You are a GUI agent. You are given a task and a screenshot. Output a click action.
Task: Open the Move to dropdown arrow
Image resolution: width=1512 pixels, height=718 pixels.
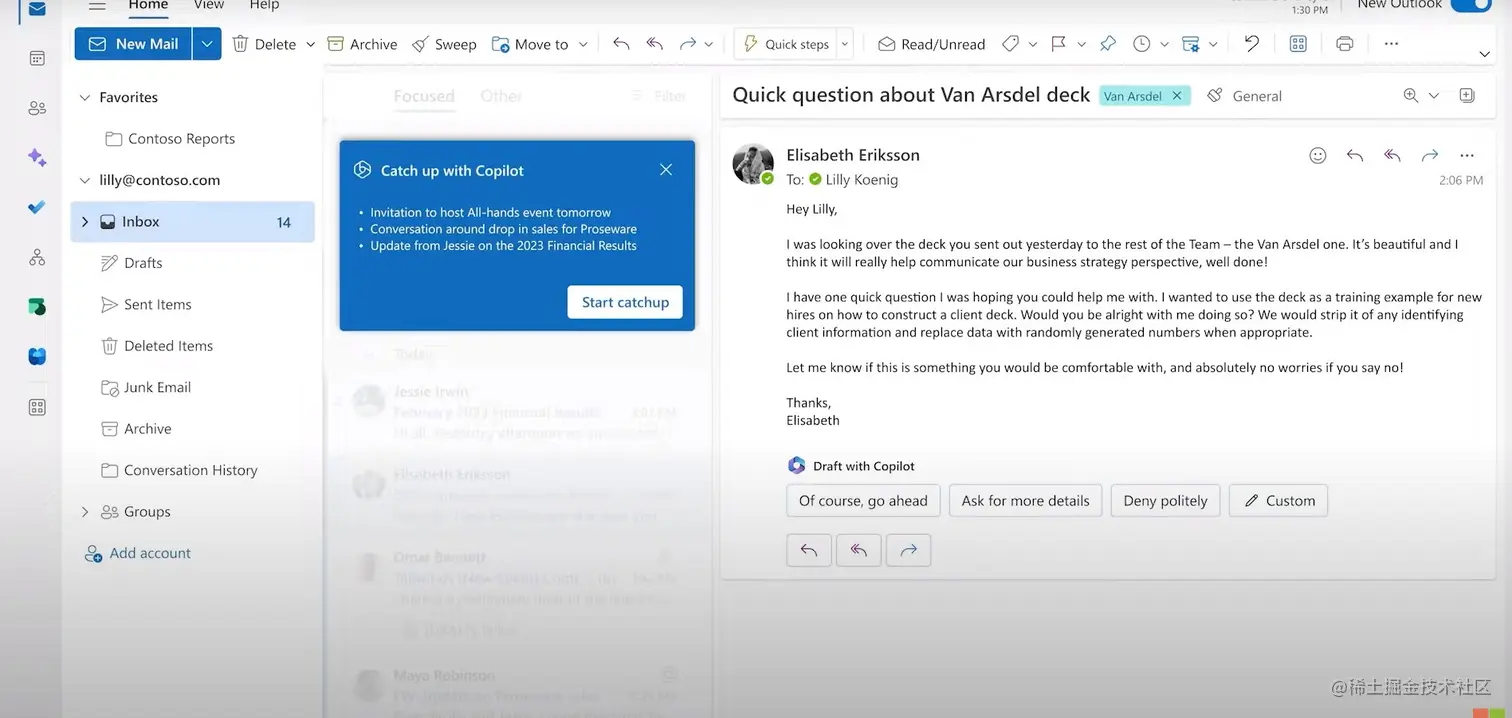(583, 44)
